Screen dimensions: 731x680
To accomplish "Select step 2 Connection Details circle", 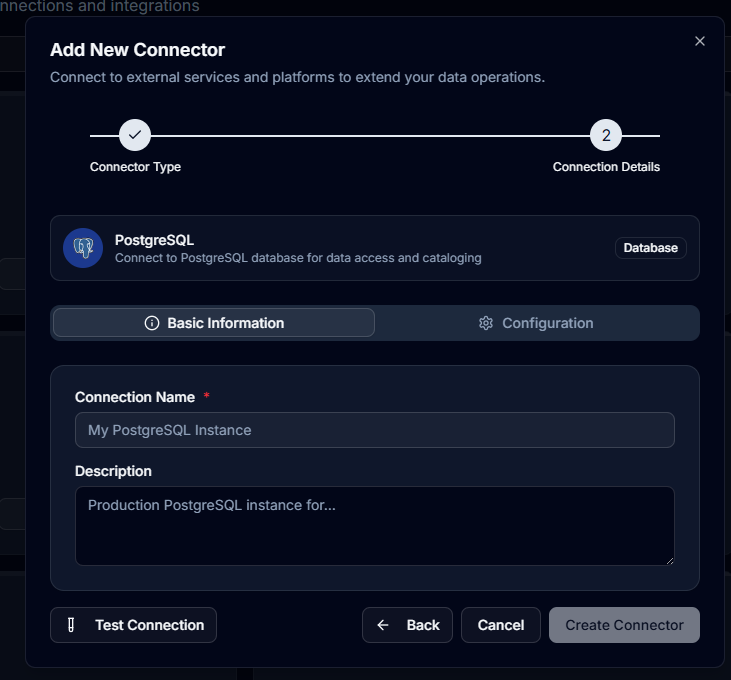I will (x=606, y=135).
